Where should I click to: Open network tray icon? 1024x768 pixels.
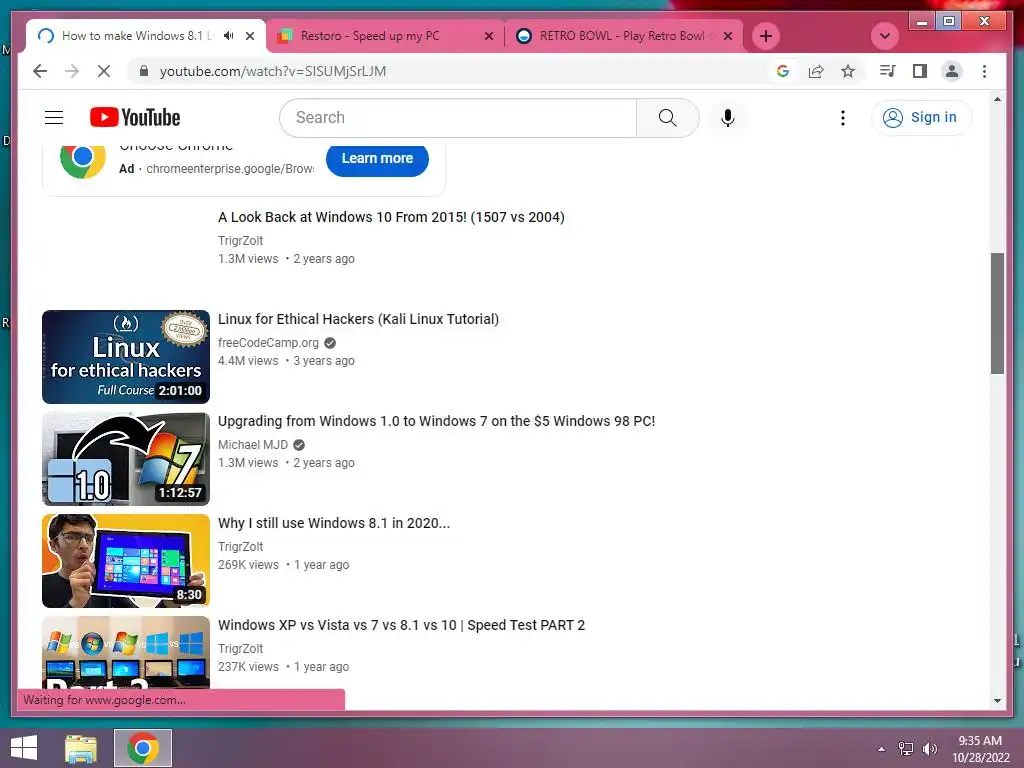click(906, 749)
